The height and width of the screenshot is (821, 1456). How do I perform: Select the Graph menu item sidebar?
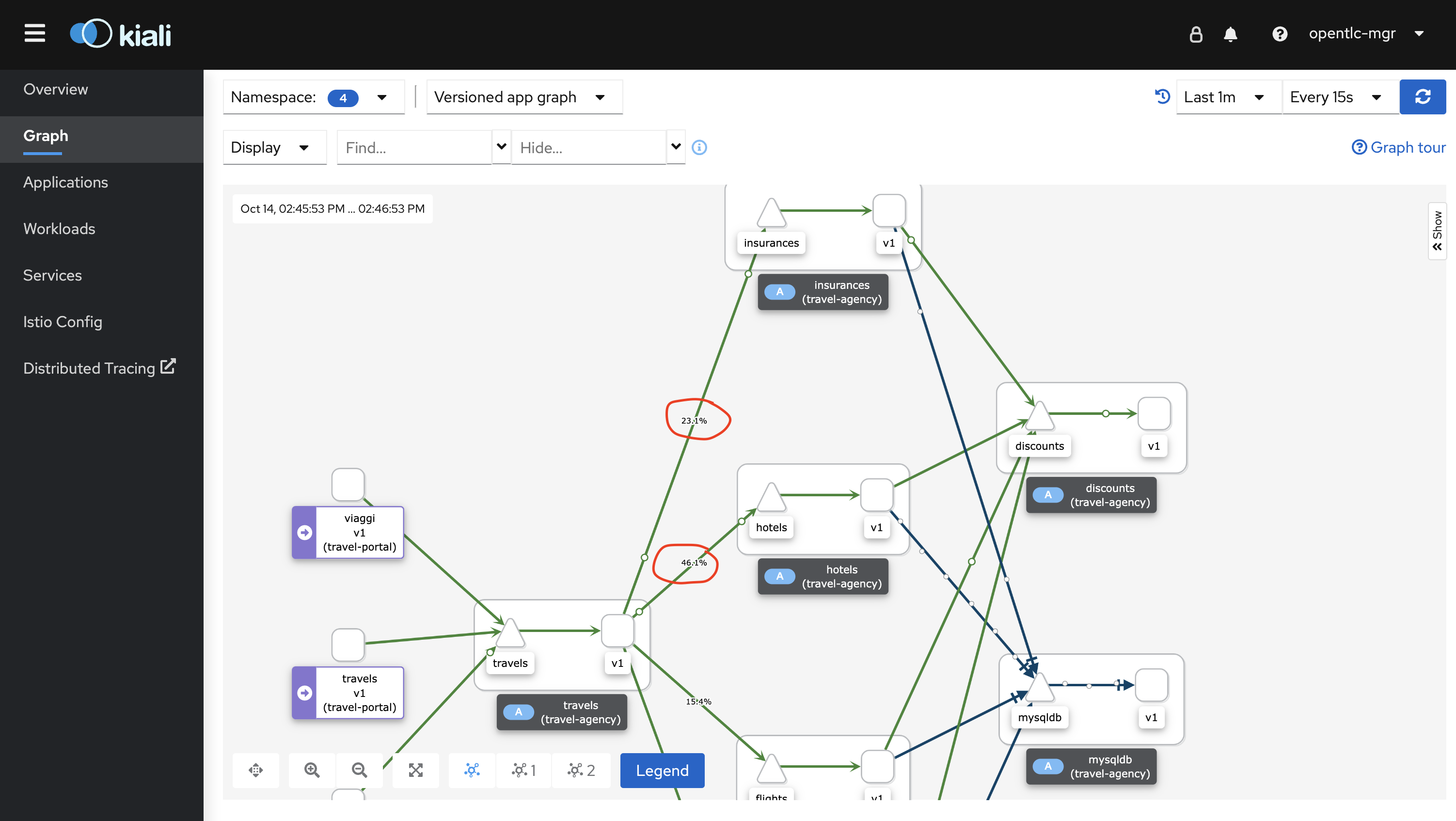click(45, 135)
